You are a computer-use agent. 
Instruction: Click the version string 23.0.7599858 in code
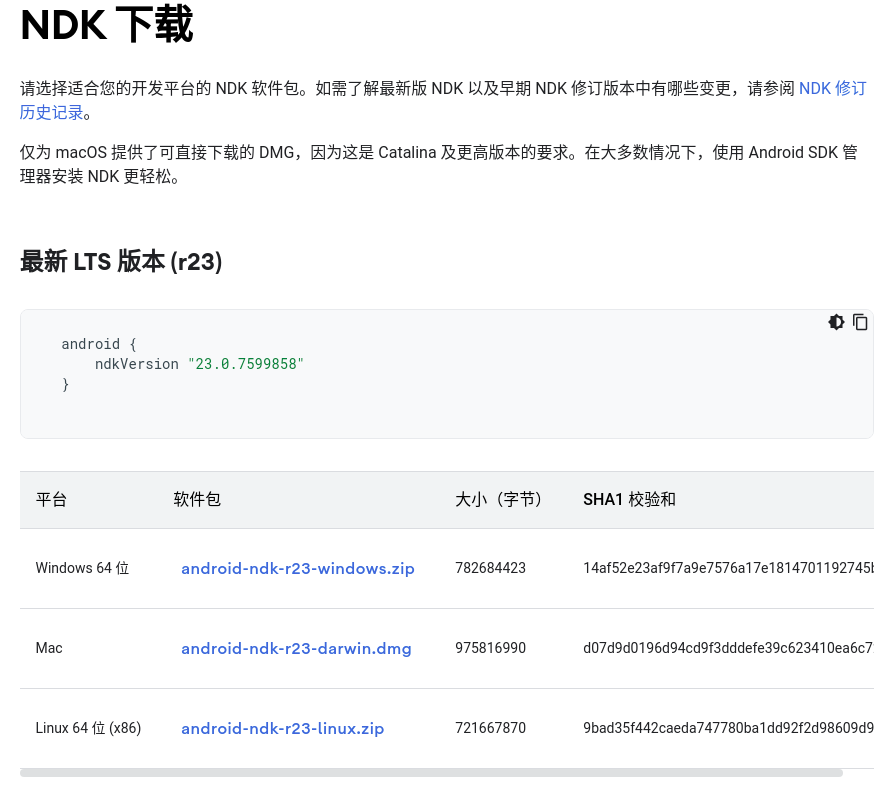coord(245,364)
